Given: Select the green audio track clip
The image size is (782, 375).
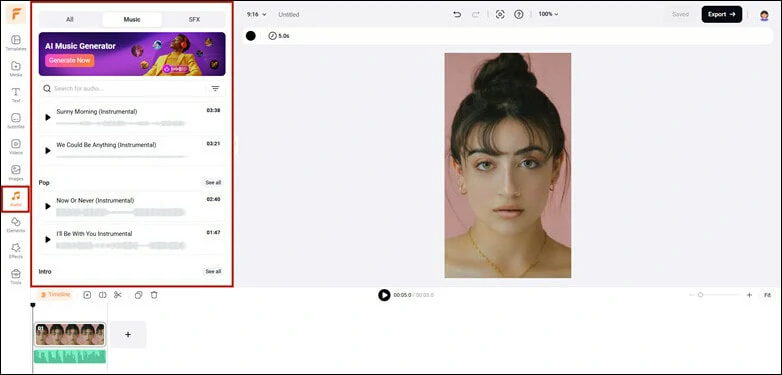Looking at the screenshot, I should (70, 356).
